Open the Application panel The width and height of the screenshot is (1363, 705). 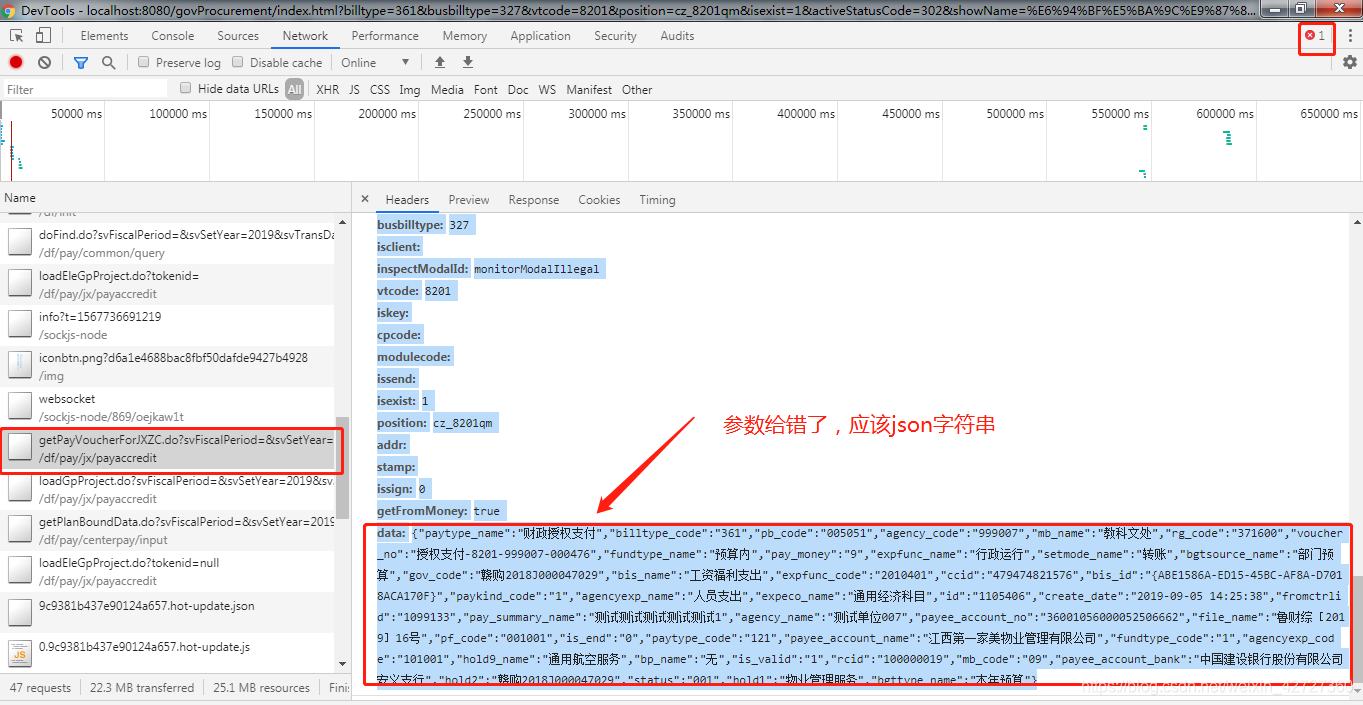tap(540, 36)
